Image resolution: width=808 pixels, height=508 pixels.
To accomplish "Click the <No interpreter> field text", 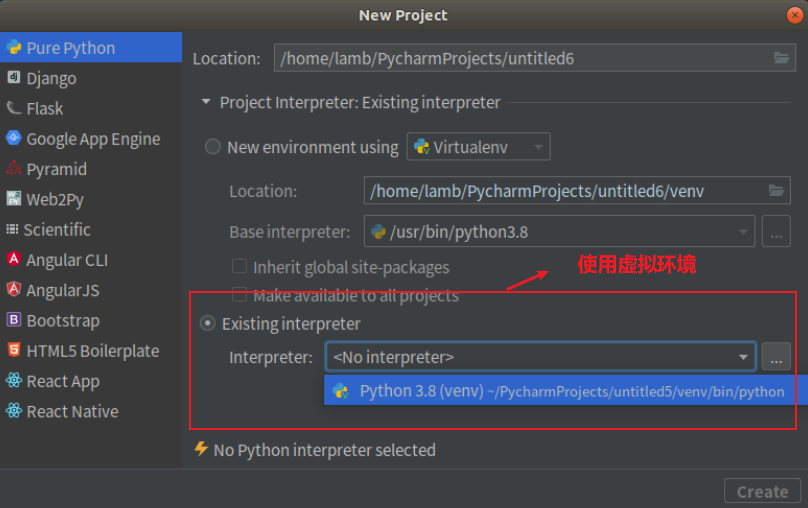I will (393, 357).
